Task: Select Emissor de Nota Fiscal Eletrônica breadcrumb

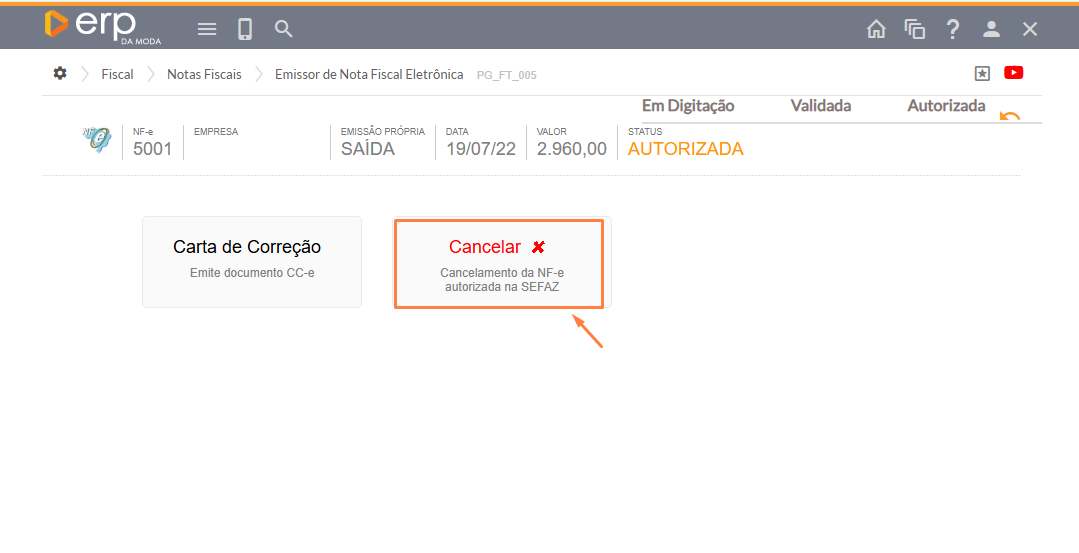Action: 369,74
